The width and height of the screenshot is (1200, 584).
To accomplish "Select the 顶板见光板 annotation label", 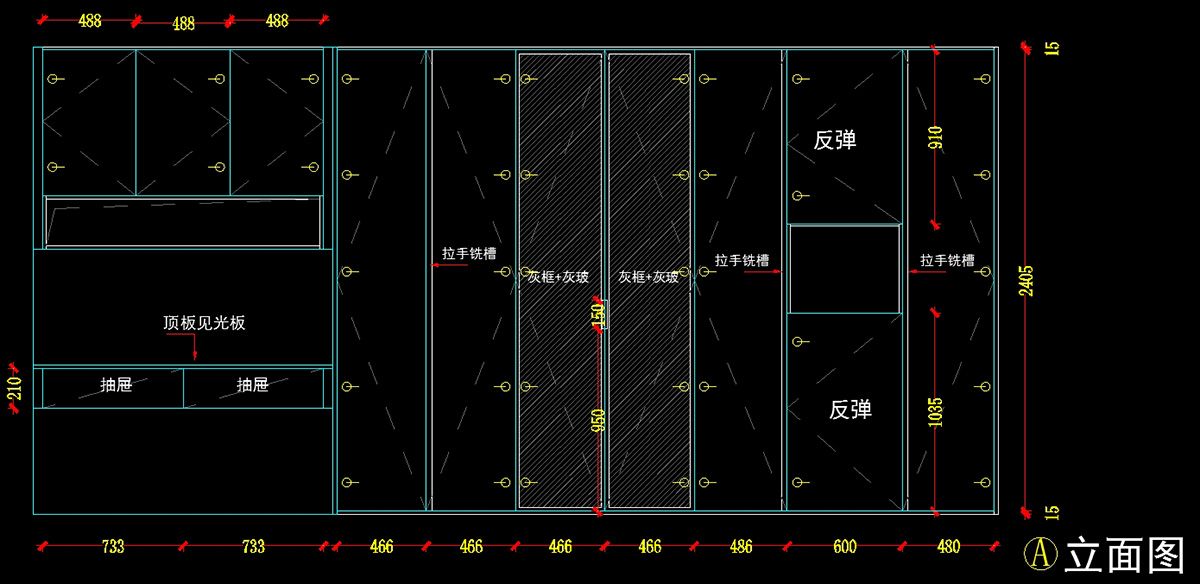I will [x=204, y=323].
